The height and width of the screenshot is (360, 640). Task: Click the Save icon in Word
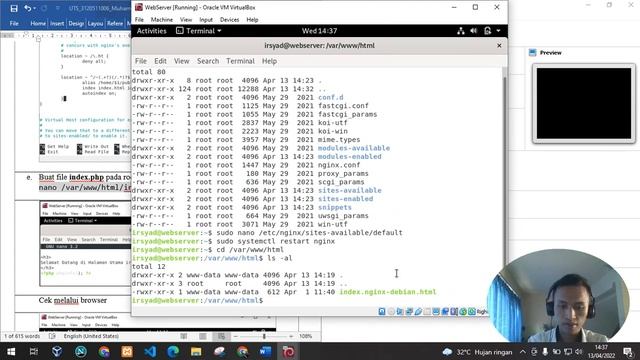point(14,8)
